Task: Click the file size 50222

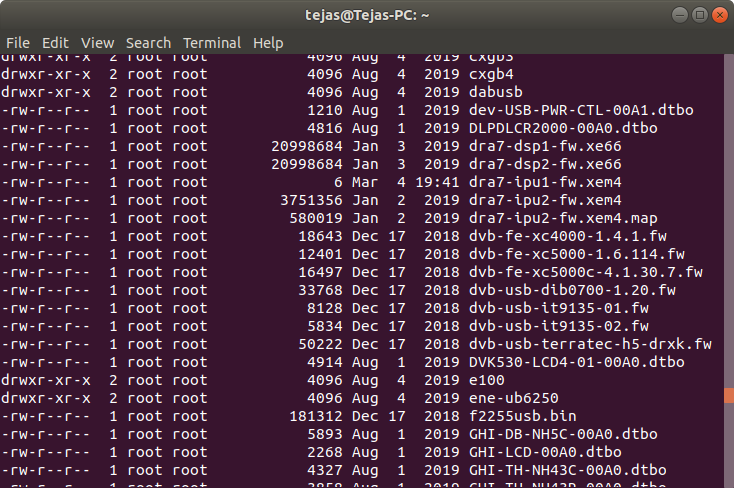Action: tap(320, 344)
